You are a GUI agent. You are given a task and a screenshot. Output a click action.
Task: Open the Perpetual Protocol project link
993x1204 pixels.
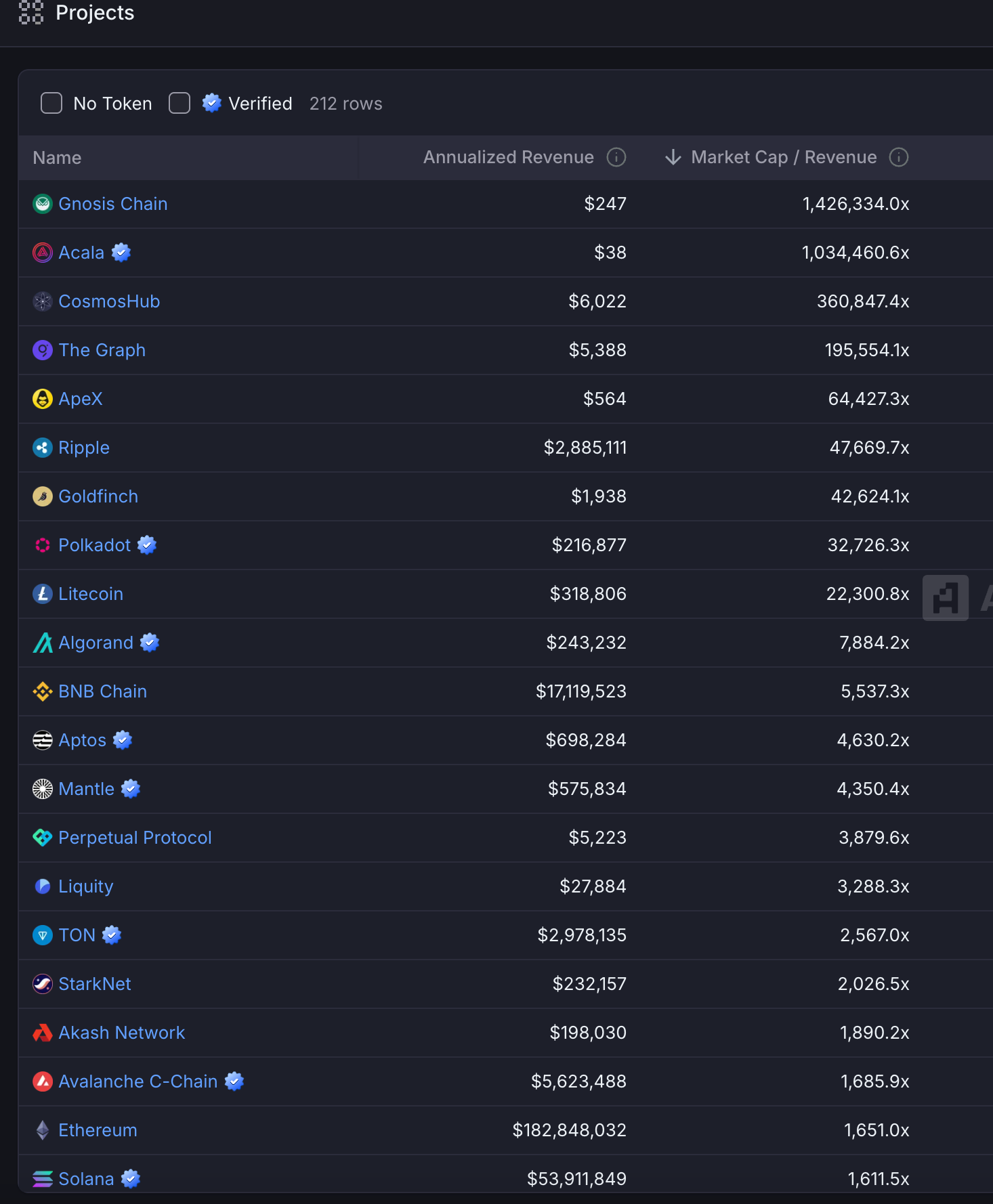135,838
